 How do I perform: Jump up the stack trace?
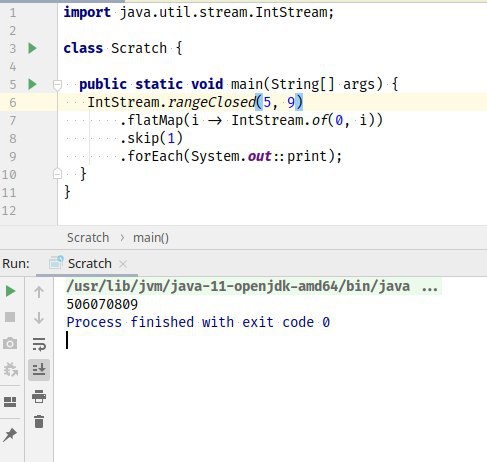(39, 292)
